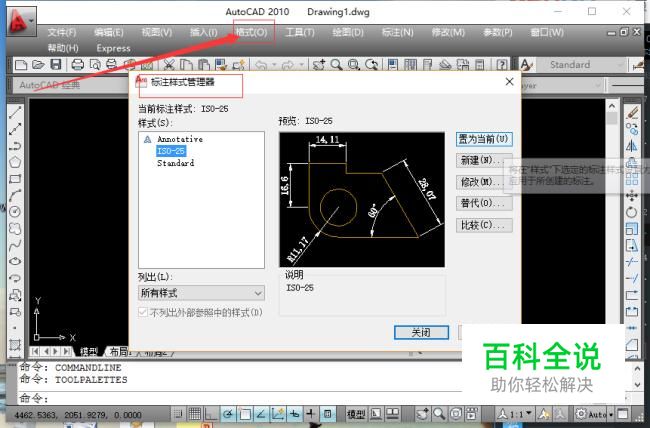Open the 格式(O) menu
The height and width of the screenshot is (428, 650).
pyautogui.click(x=252, y=32)
